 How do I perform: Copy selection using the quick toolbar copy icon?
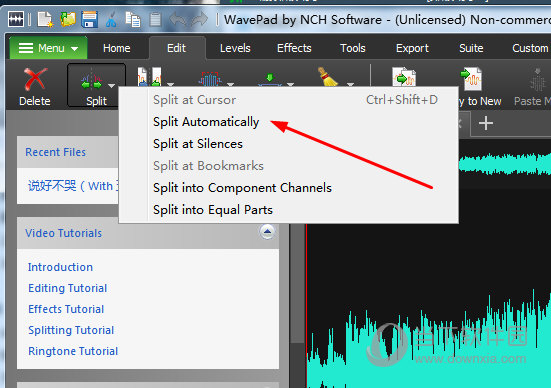[133, 19]
